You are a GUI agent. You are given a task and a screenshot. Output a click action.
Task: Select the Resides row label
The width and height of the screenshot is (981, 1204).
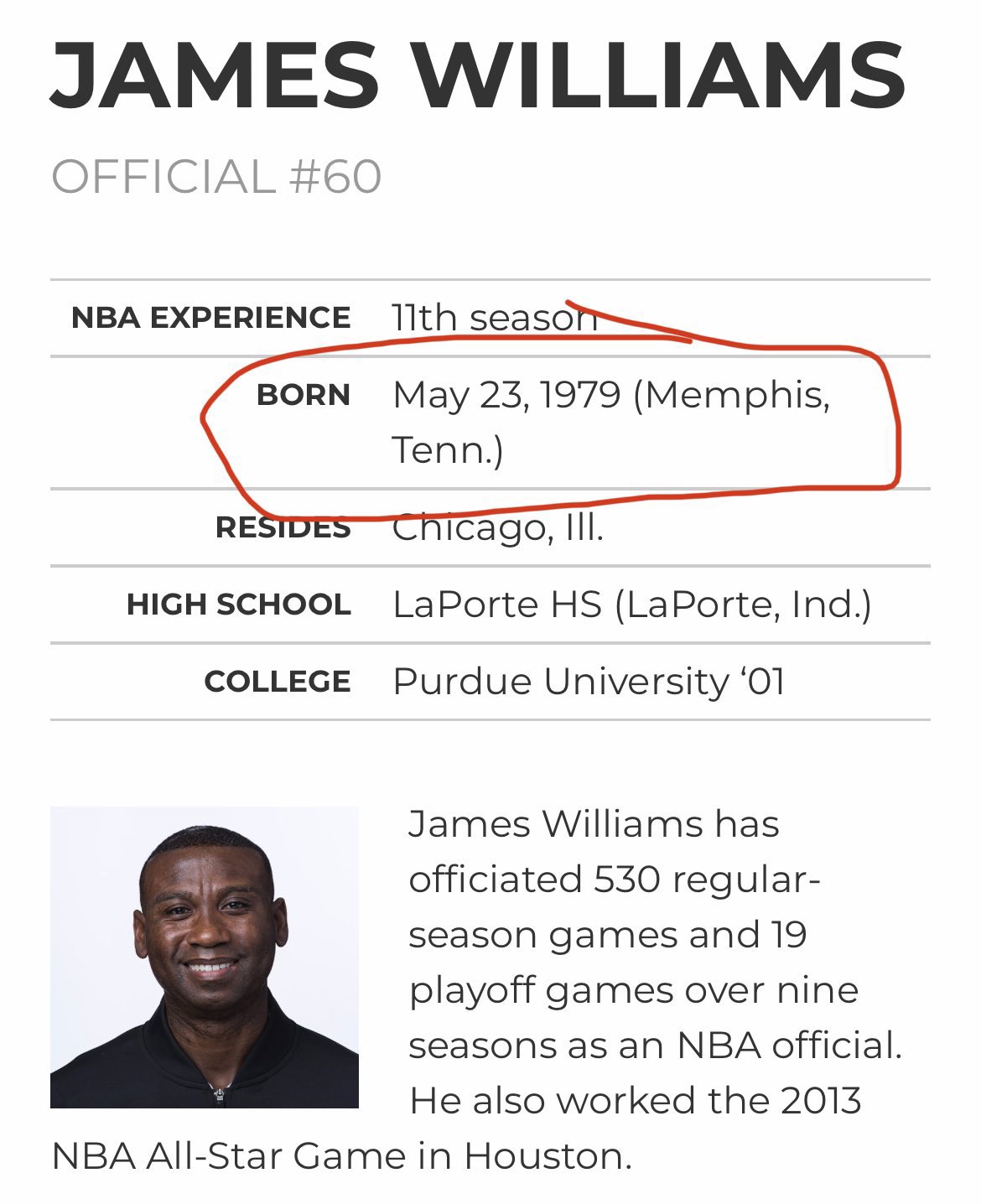(x=283, y=527)
